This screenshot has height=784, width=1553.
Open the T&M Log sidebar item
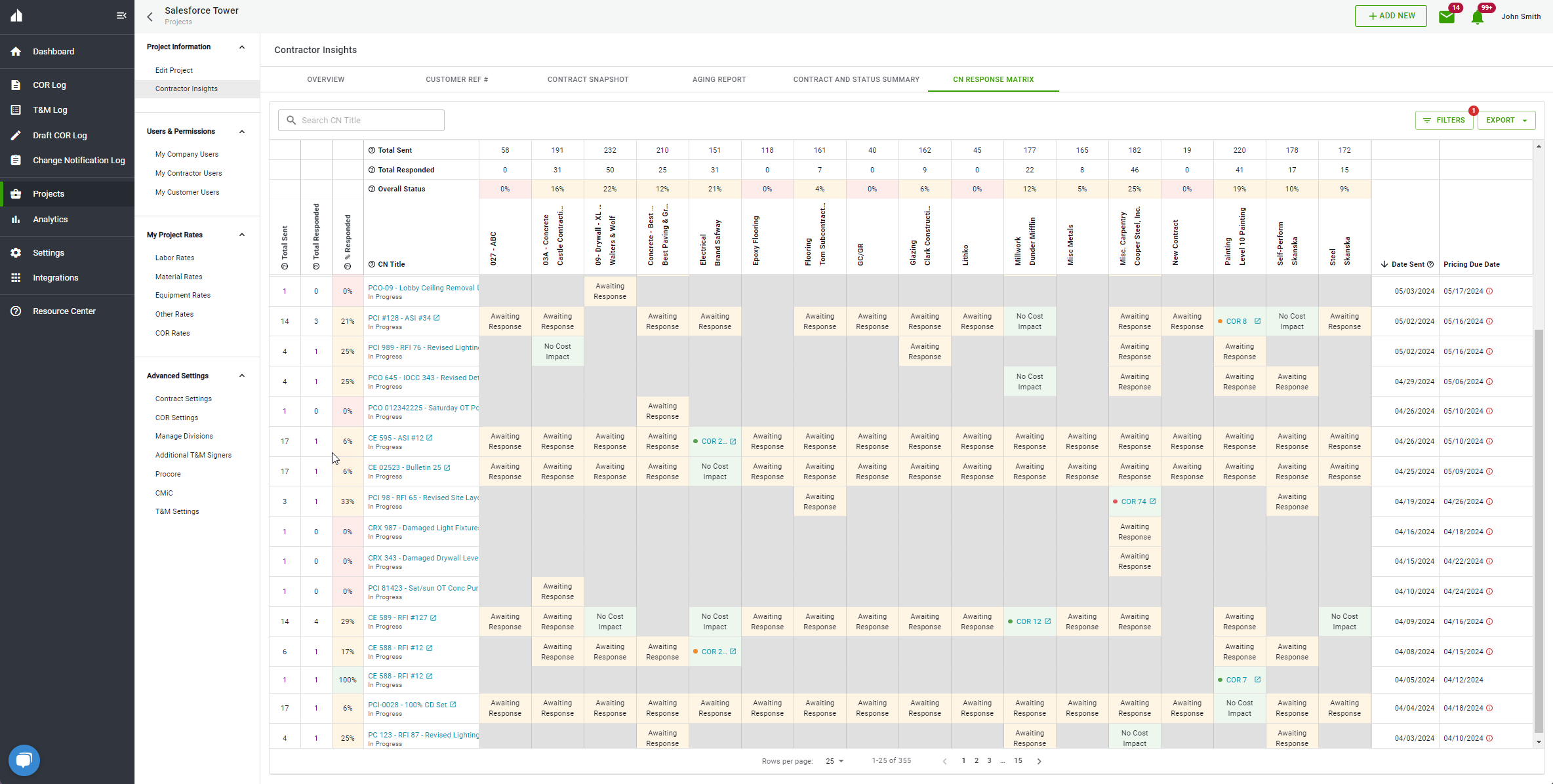48,109
